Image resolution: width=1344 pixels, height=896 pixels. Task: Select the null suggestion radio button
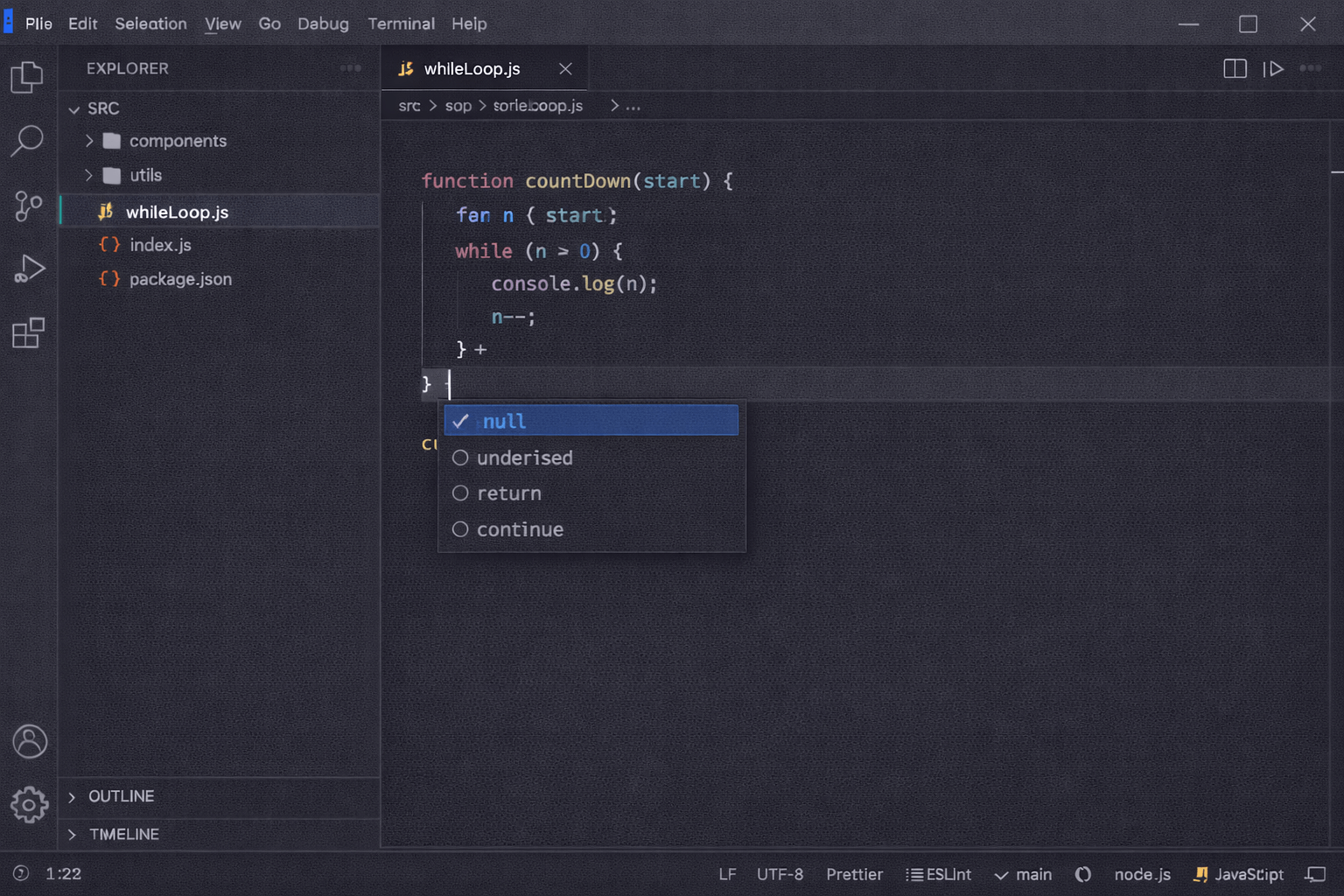pyautogui.click(x=460, y=421)
